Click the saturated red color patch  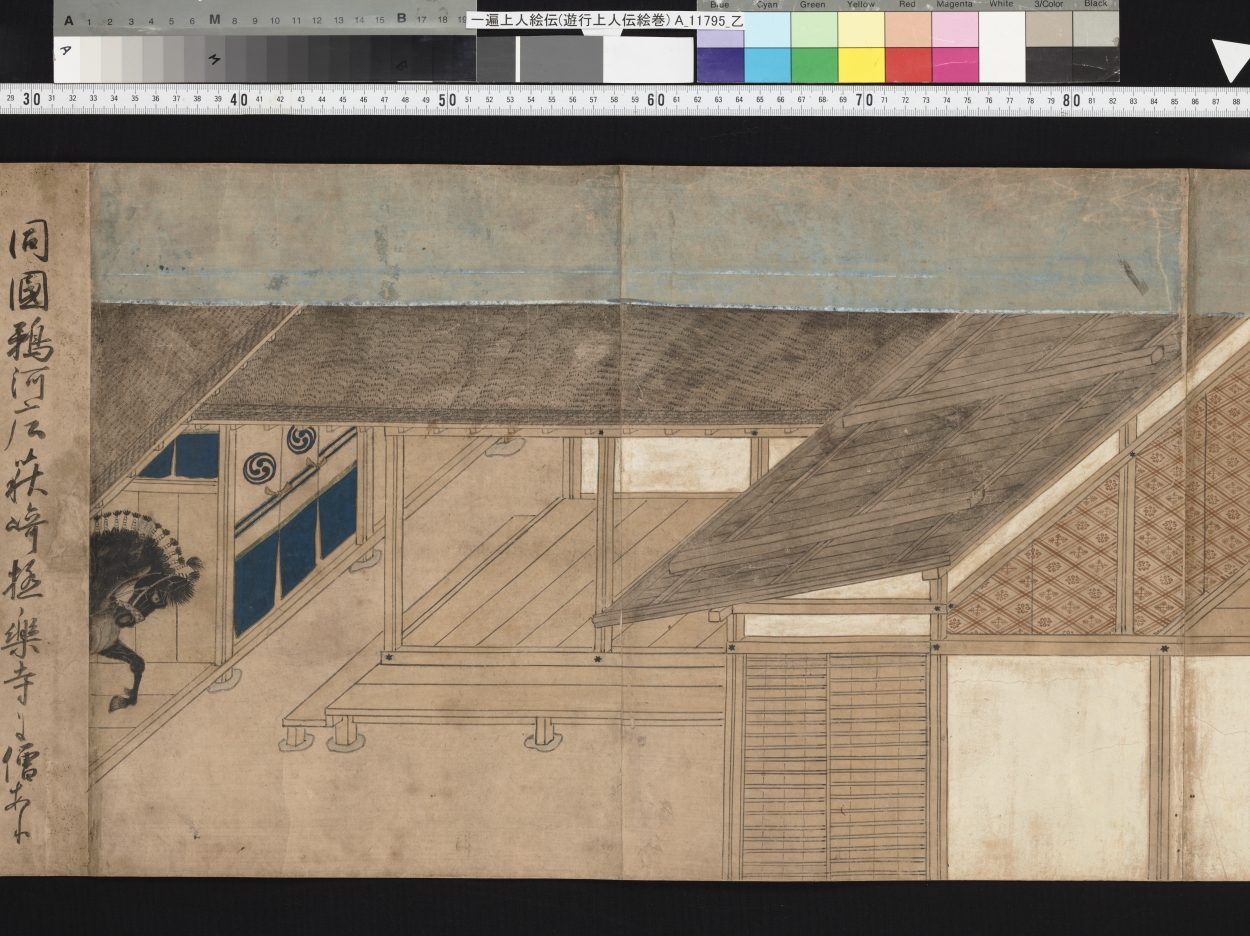point(908,65)
